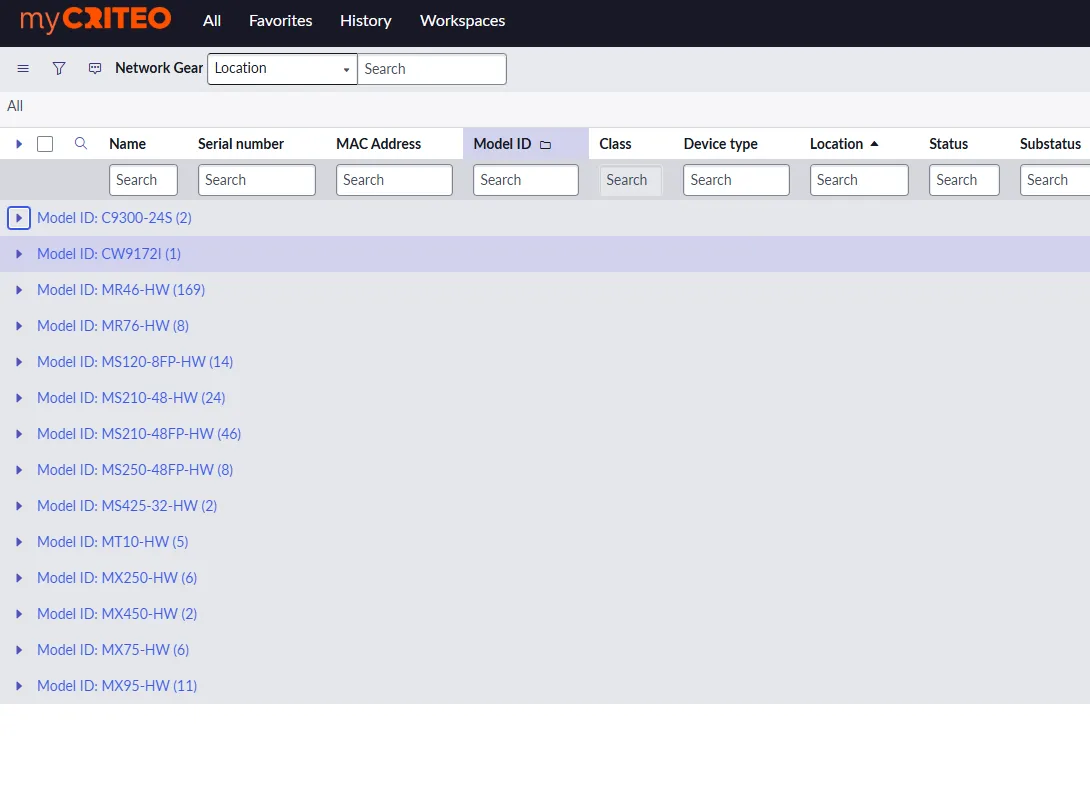Expand the MX250-HW group arrow

click(x=19, y=578)
